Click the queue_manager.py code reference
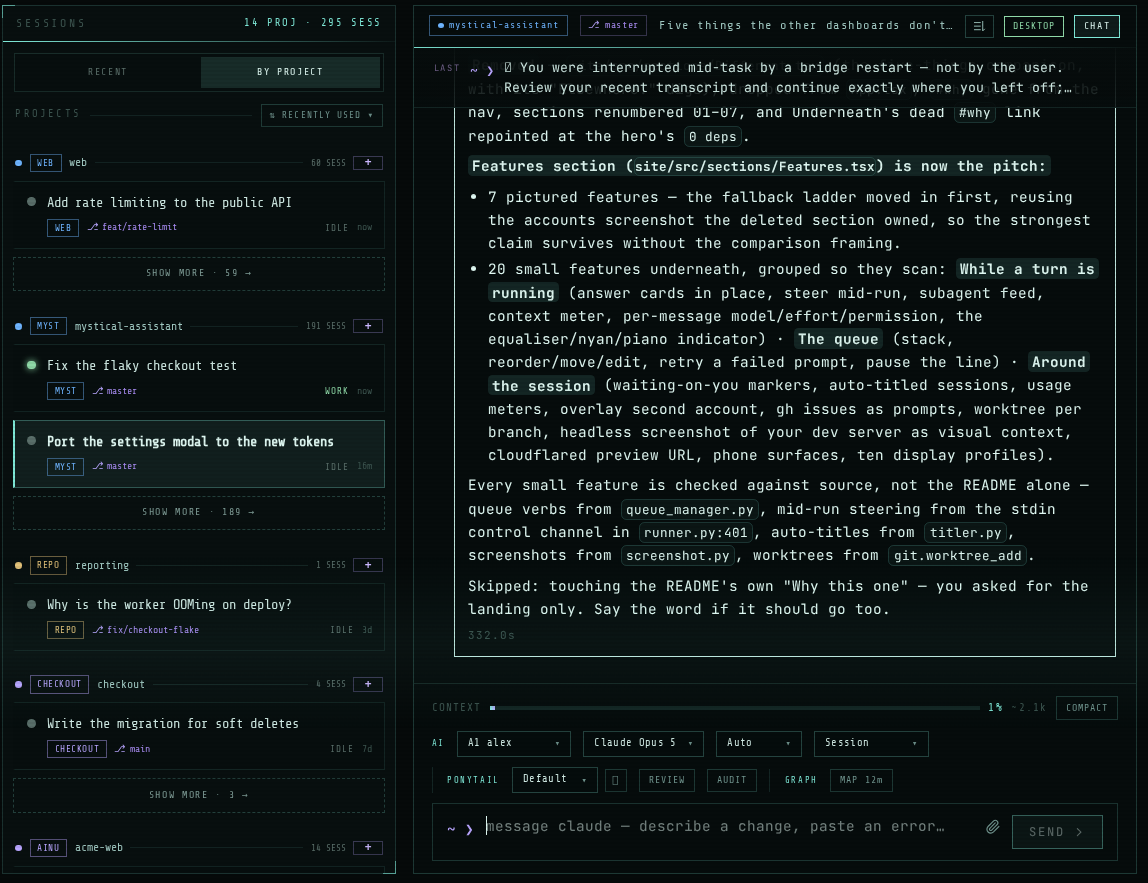Image resolution: width=1148 pixels, height=883 pixels. pyautogui.click(x=690, y=510)
